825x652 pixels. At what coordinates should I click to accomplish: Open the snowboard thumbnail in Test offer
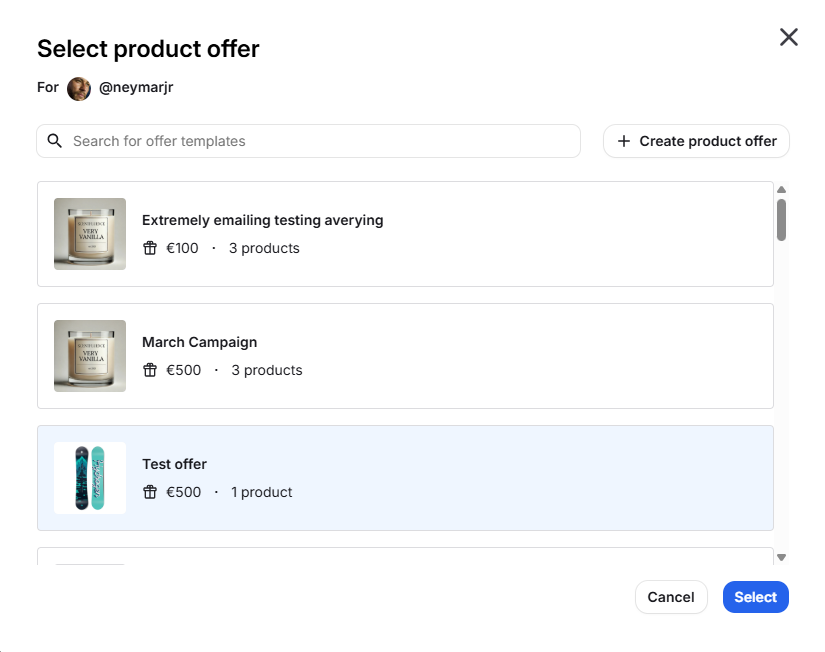pos(90,478)
